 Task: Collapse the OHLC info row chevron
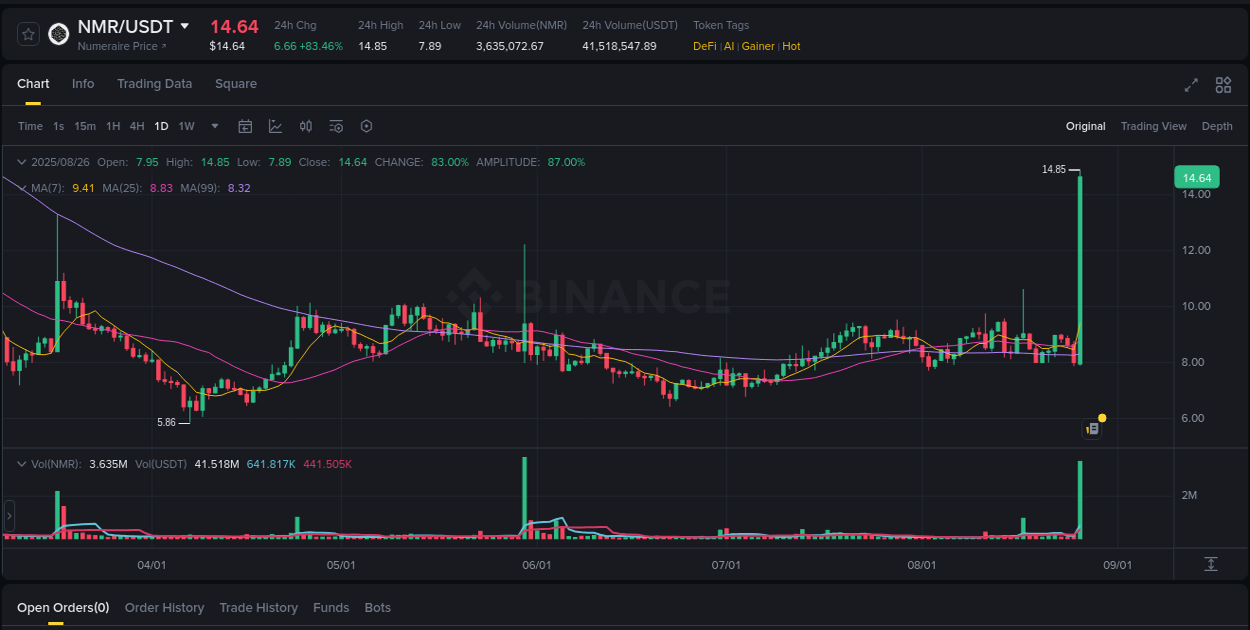tap(21, 161)
